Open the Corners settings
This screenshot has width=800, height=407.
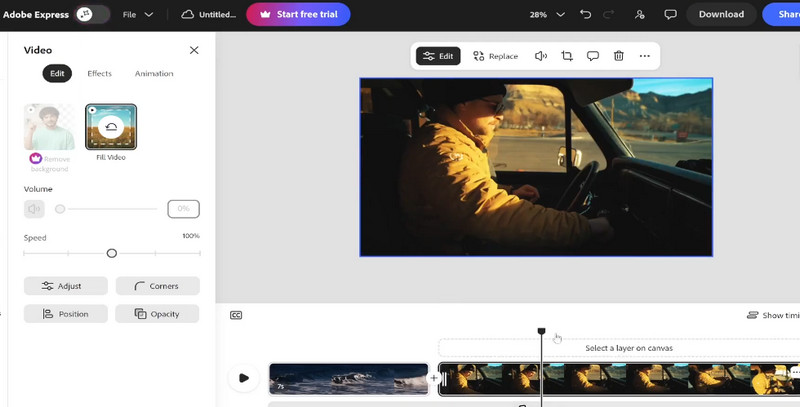[x=158, y=286]
